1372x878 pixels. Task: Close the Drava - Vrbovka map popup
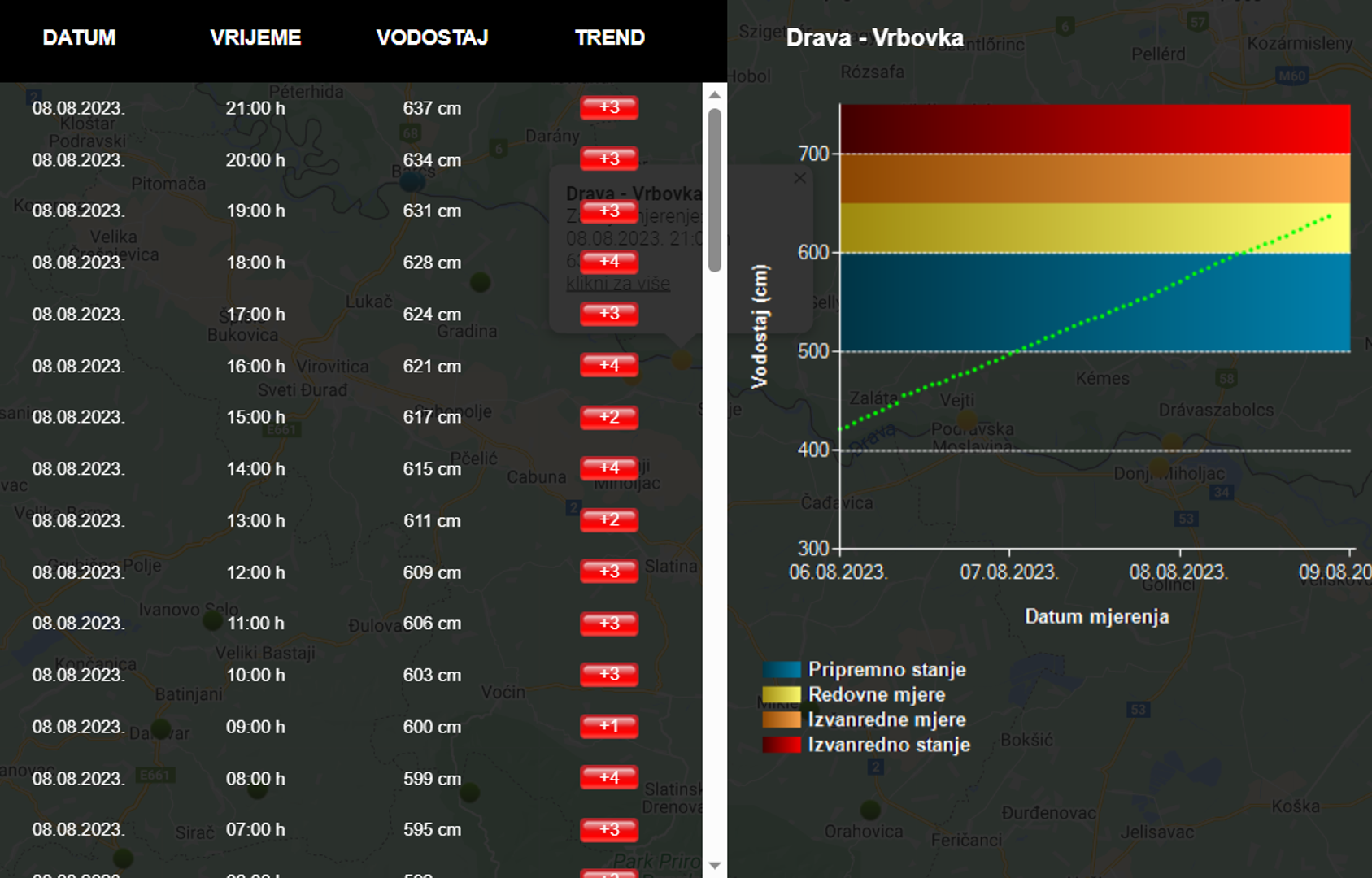(800, 178)
